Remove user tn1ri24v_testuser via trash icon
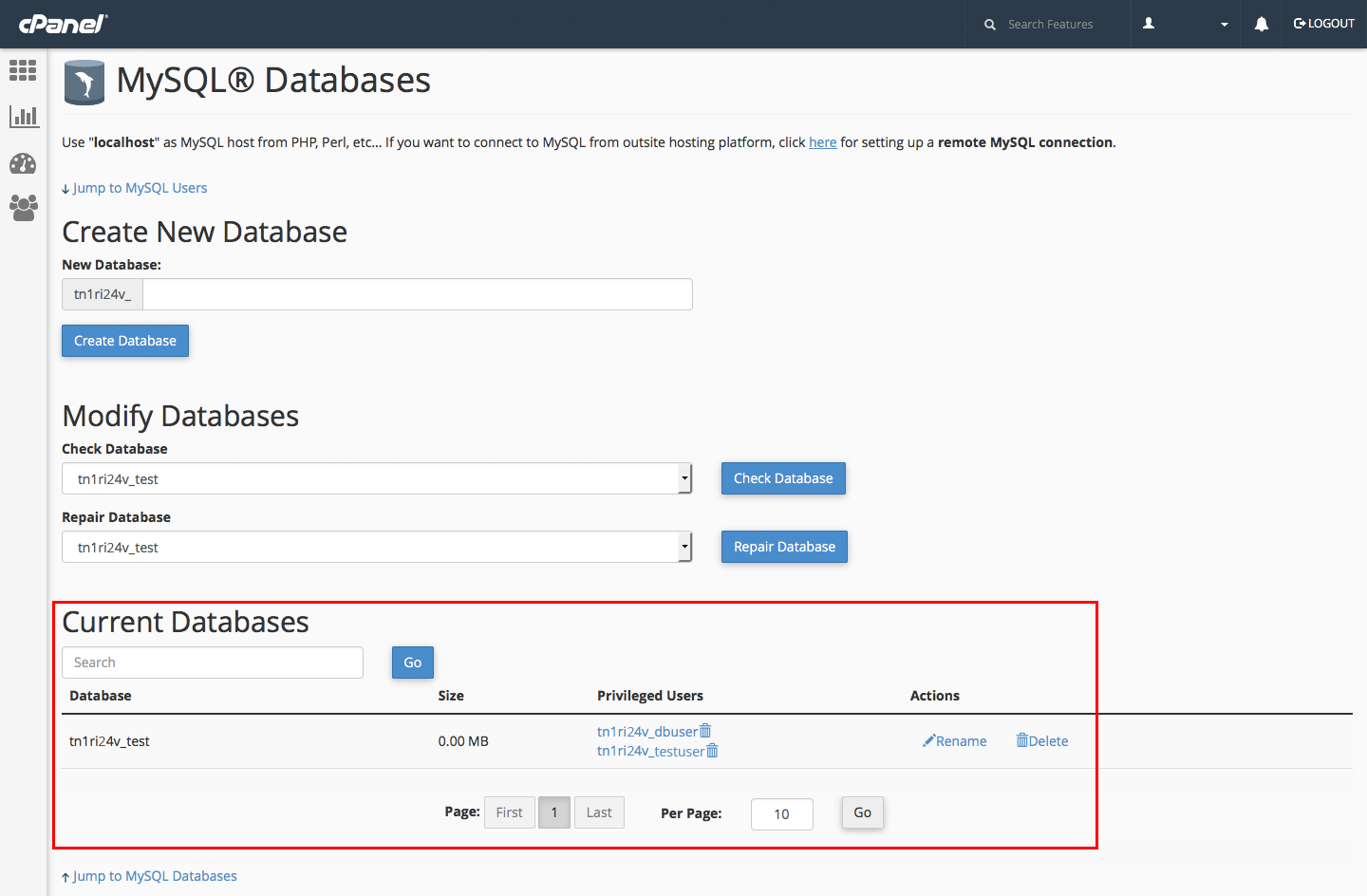Screen dimensions: 1367x896 712,751
